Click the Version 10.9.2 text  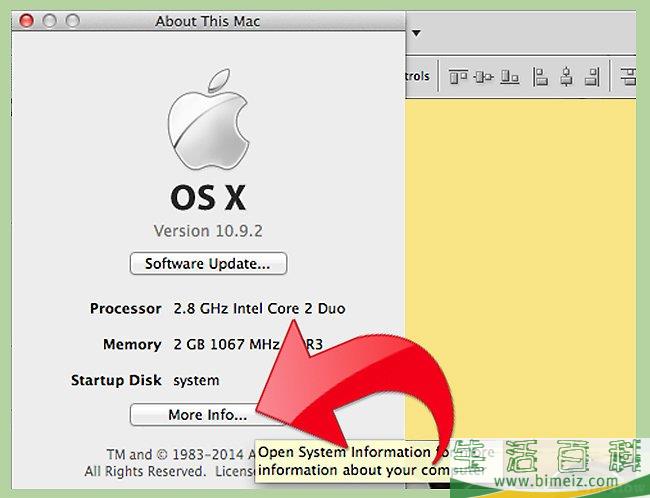coord(208,231)
